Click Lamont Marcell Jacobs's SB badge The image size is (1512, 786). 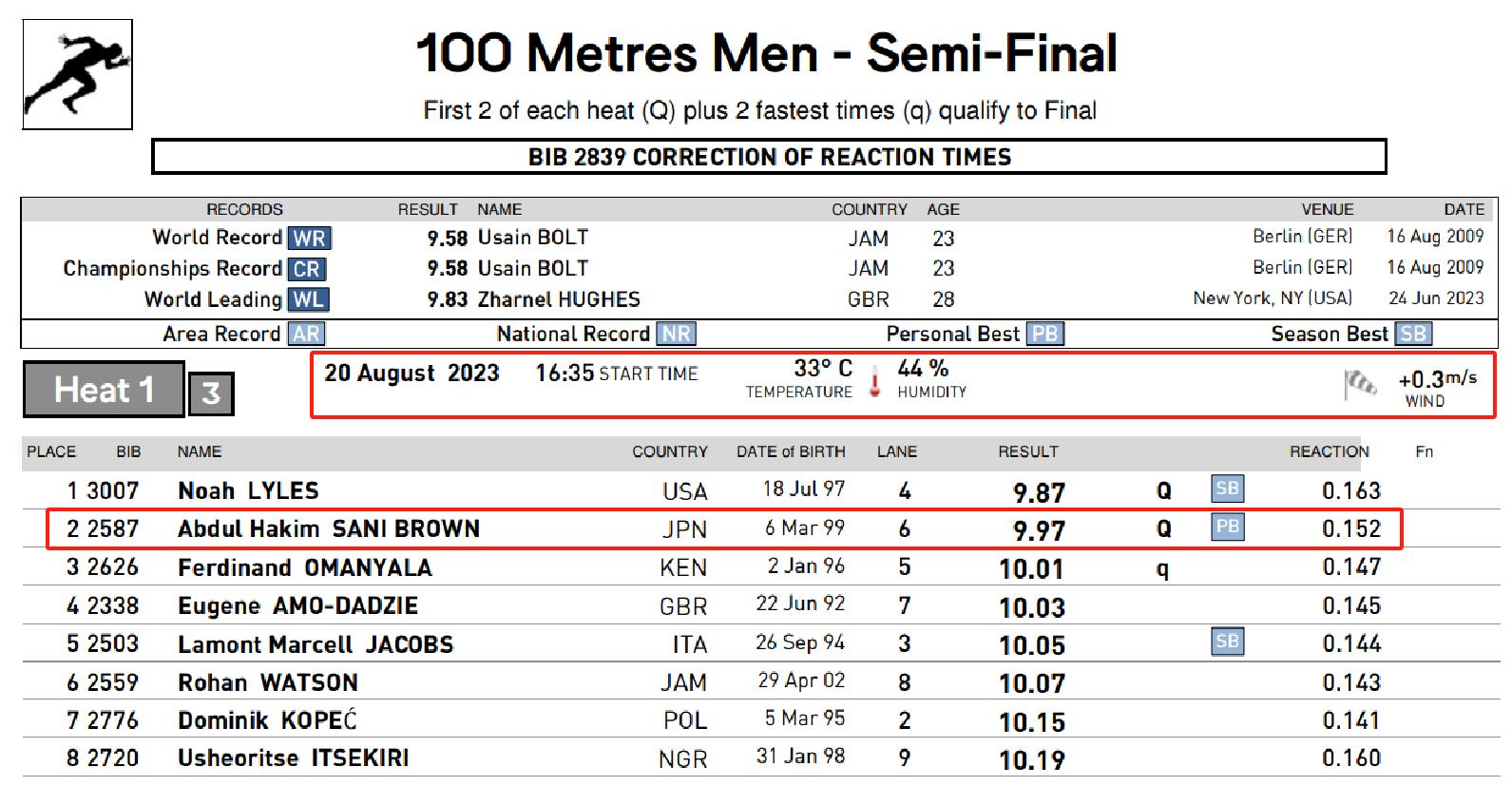click(x=1227, y=642)
